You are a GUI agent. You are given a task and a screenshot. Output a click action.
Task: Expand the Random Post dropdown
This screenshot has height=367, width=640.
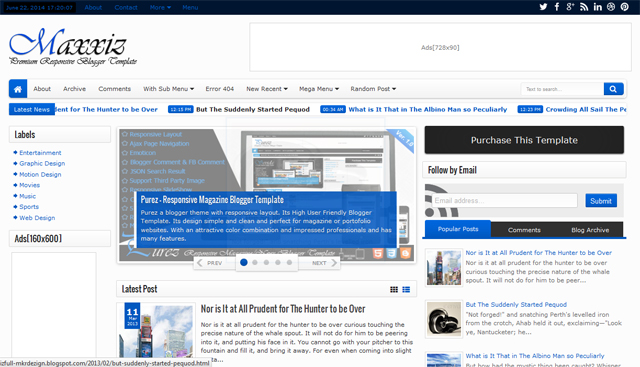(x=373, y=89)
